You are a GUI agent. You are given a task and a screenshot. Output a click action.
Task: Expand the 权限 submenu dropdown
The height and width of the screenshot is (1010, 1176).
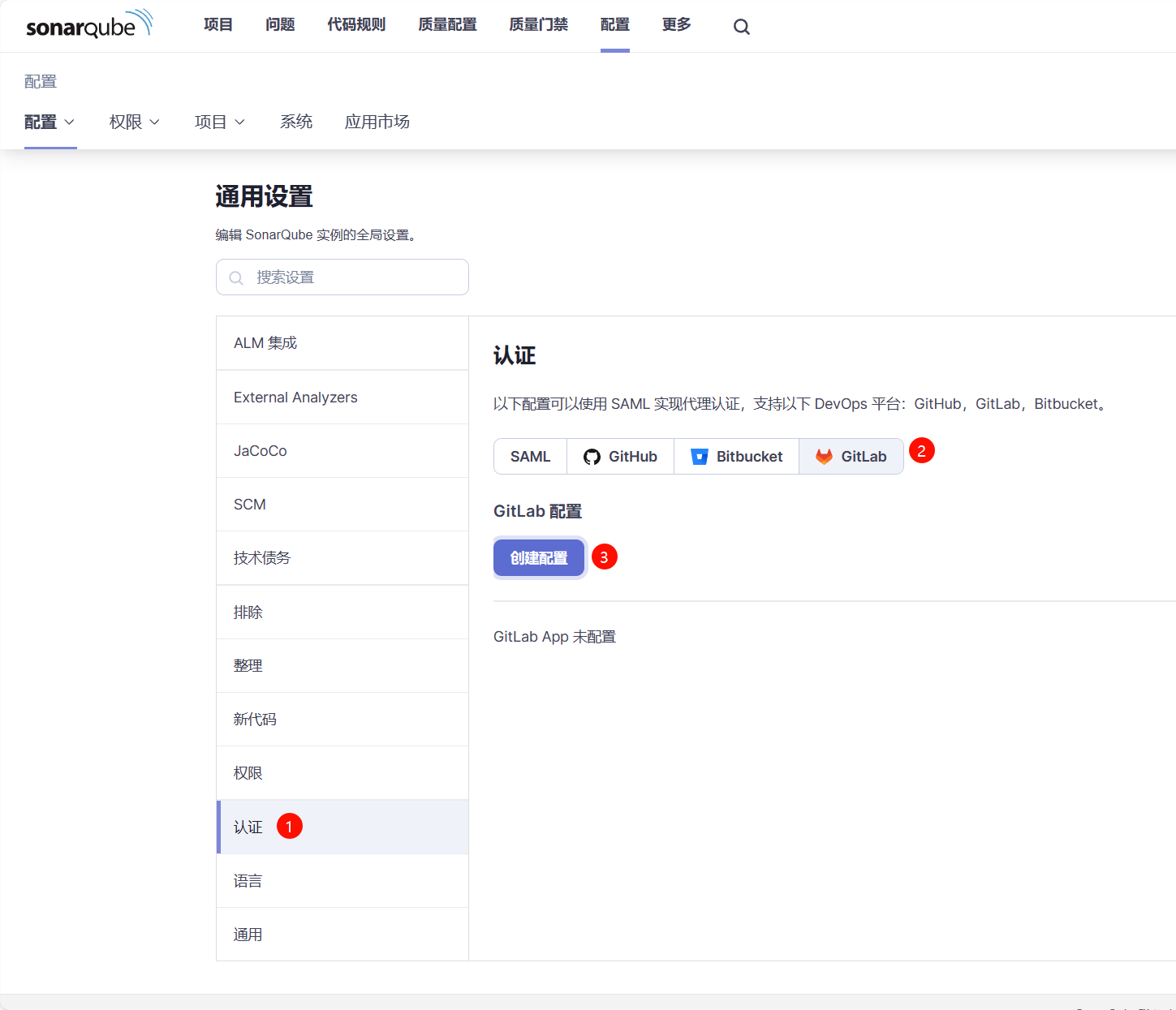[x=135, y=122]
